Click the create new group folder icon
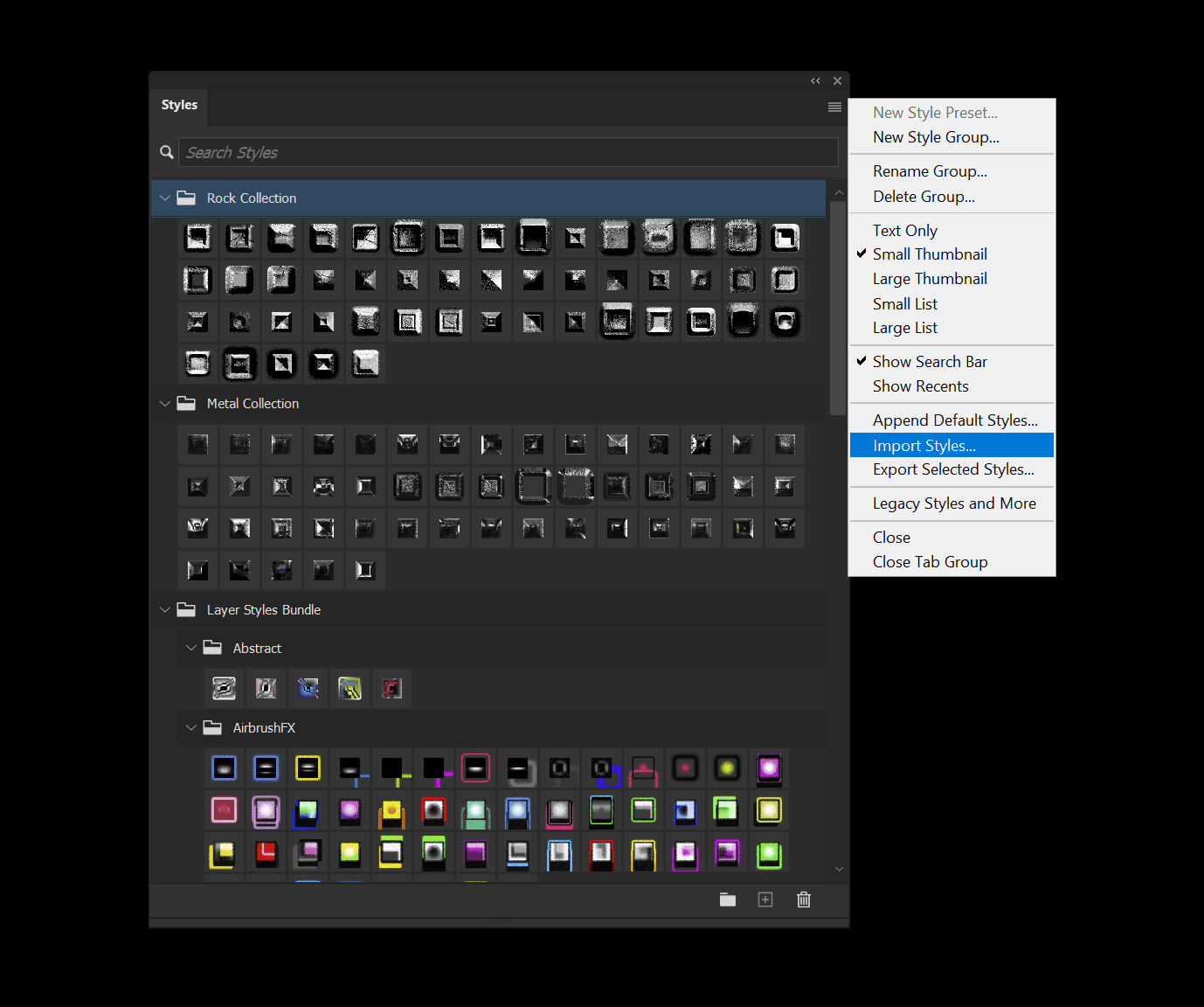 [727, 899]
